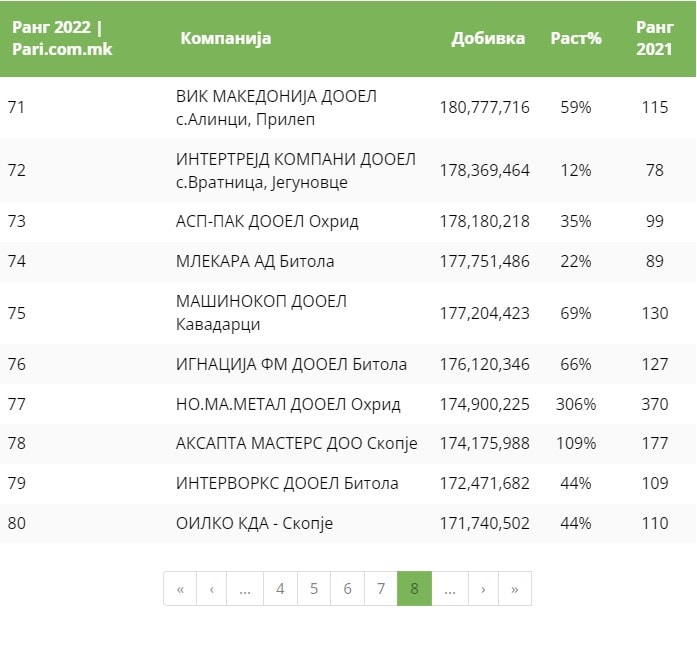Open page 4 in pagination
This screenshot has width=697, height=649.
click(280, 589)
